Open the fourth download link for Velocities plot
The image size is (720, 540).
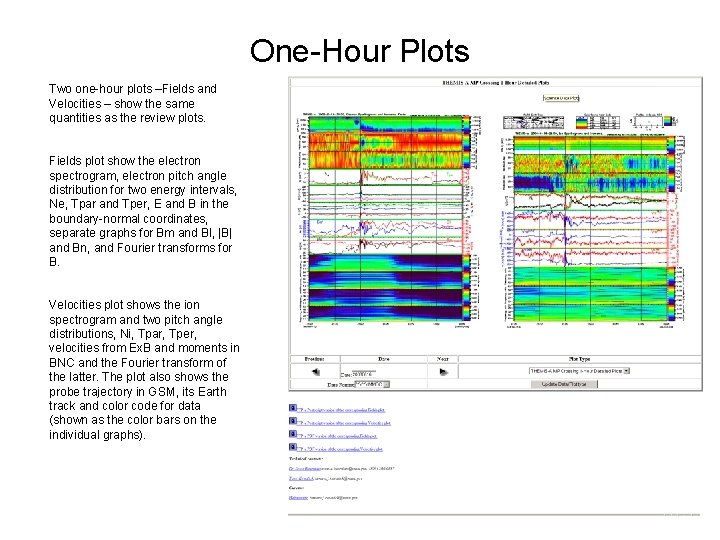click(341, 449)
